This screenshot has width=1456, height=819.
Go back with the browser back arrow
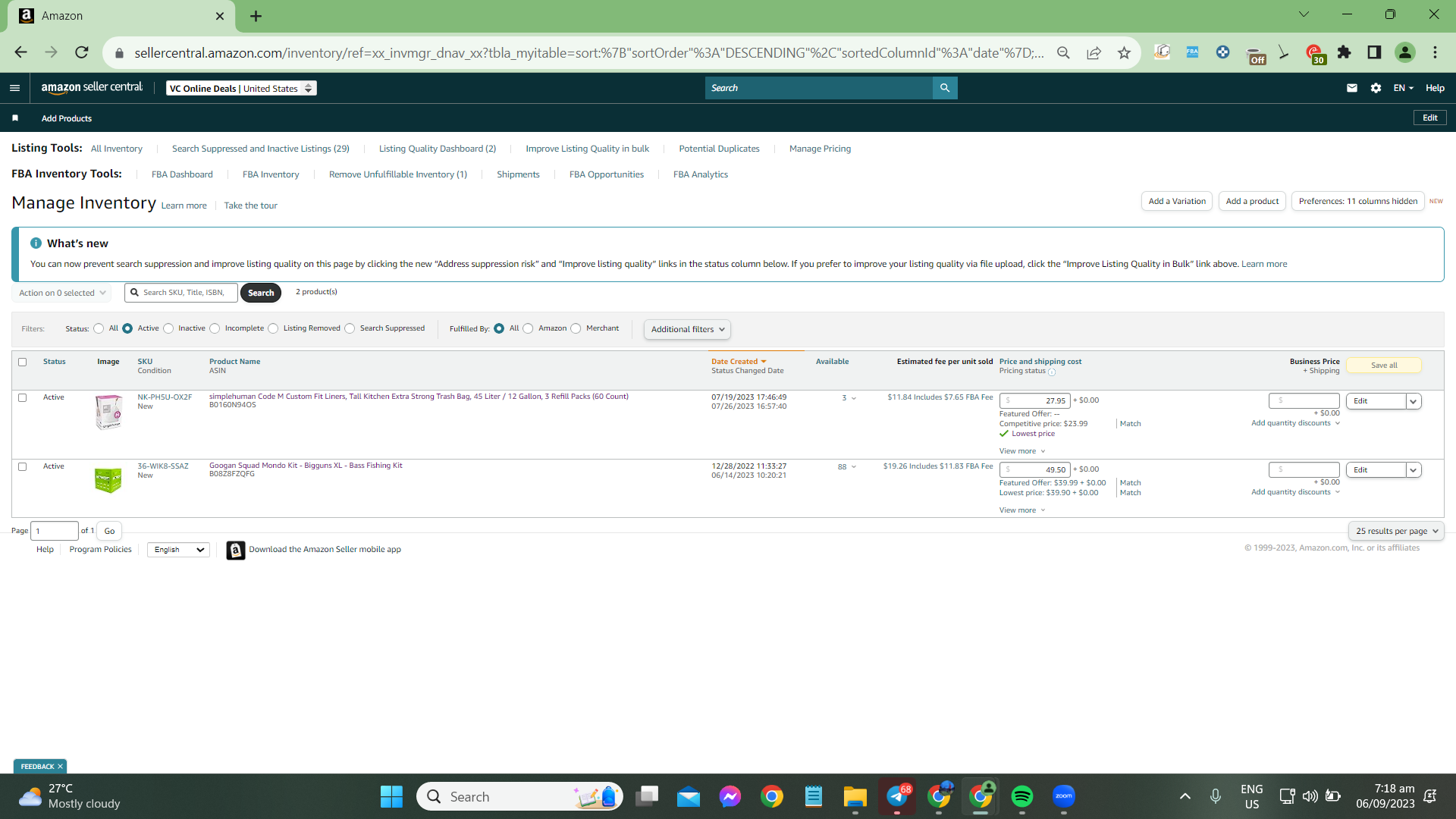[21, 52]
